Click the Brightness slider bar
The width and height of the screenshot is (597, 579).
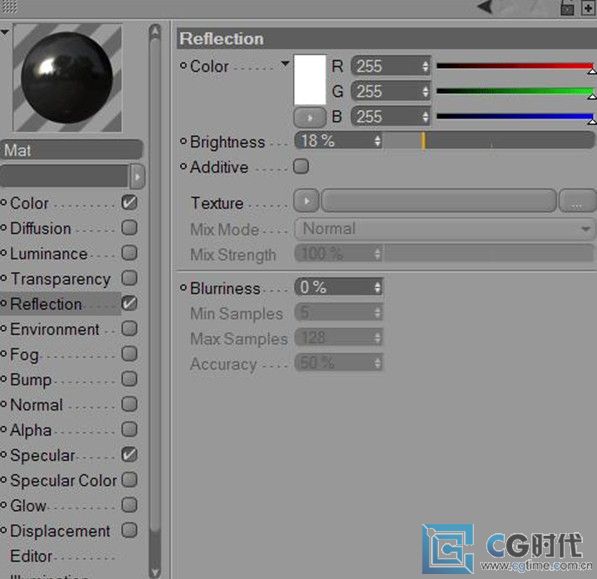click(x=489, y=140)
